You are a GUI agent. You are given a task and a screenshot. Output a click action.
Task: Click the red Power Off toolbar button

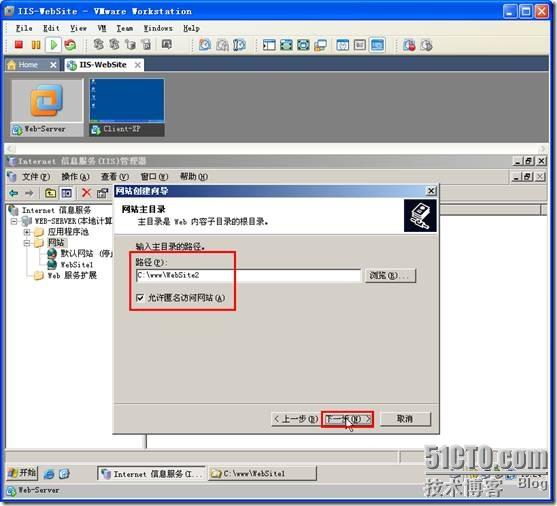(18, 45)
